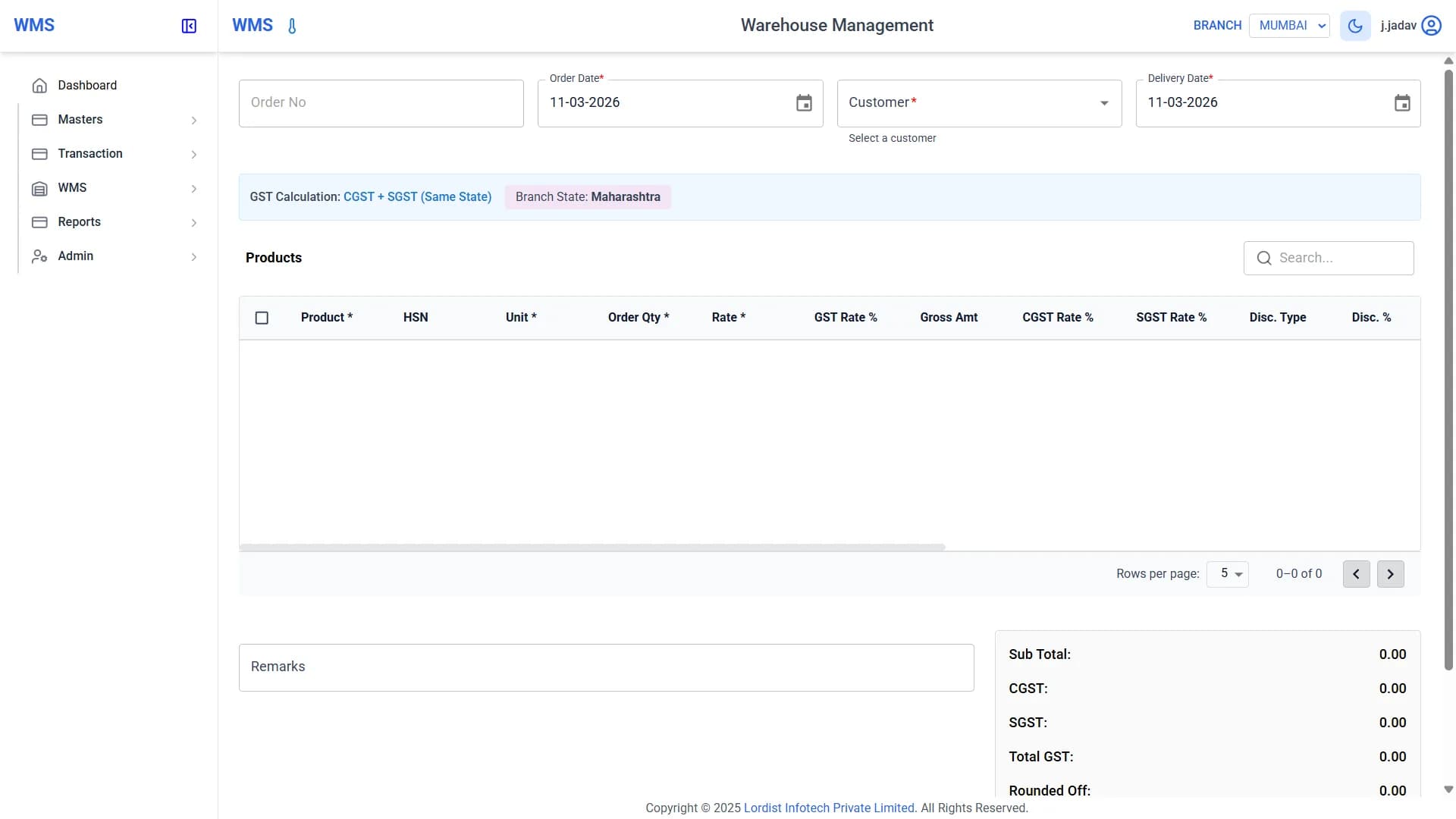Click the Admin user-settings icon
Viewport: 1456px width, 819px height.
click(x=39, y=256)
